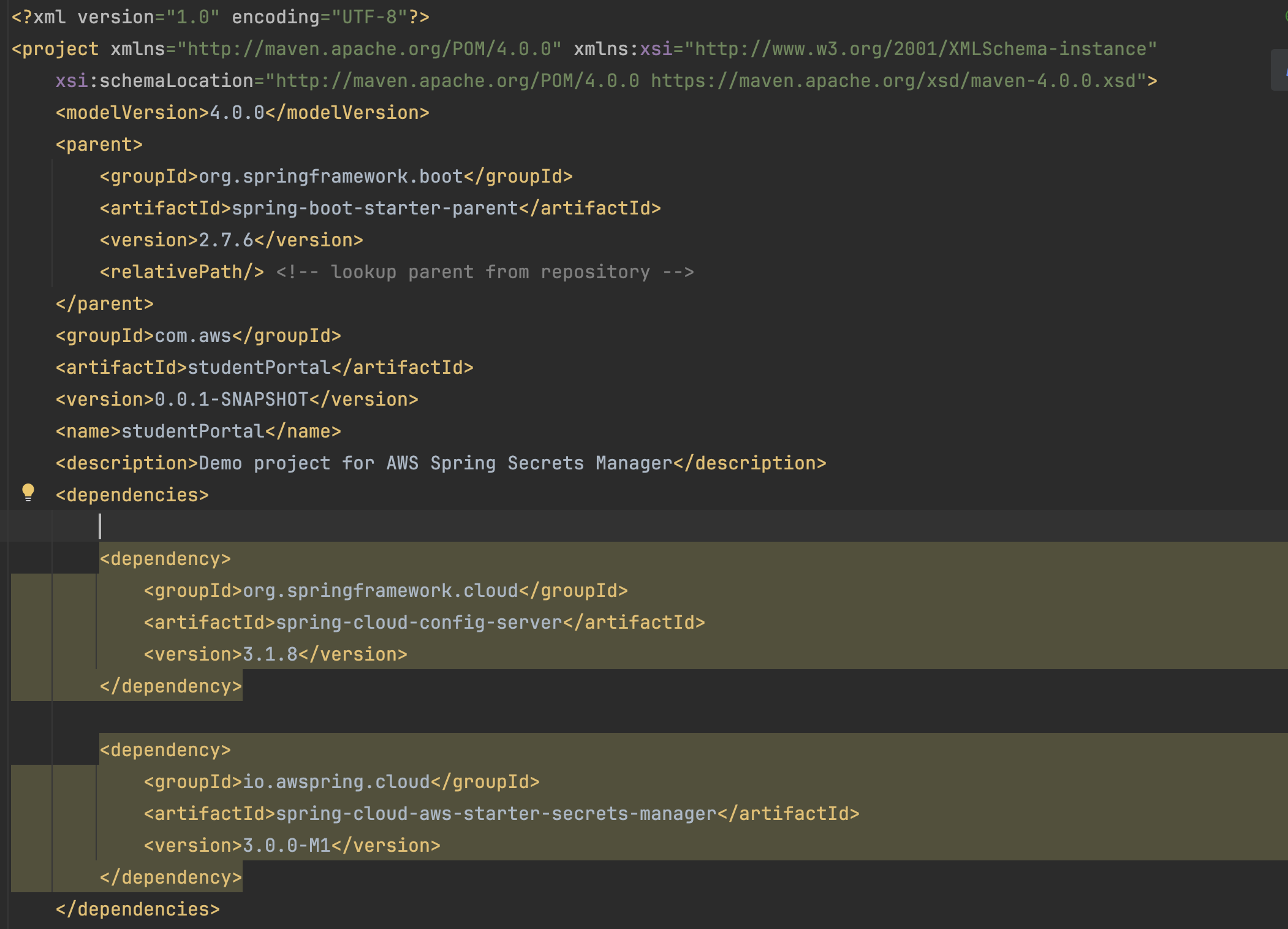
Task: Click the "Demo project for AWS Spring Secrets Manager" description
Action: pos(436,463)
